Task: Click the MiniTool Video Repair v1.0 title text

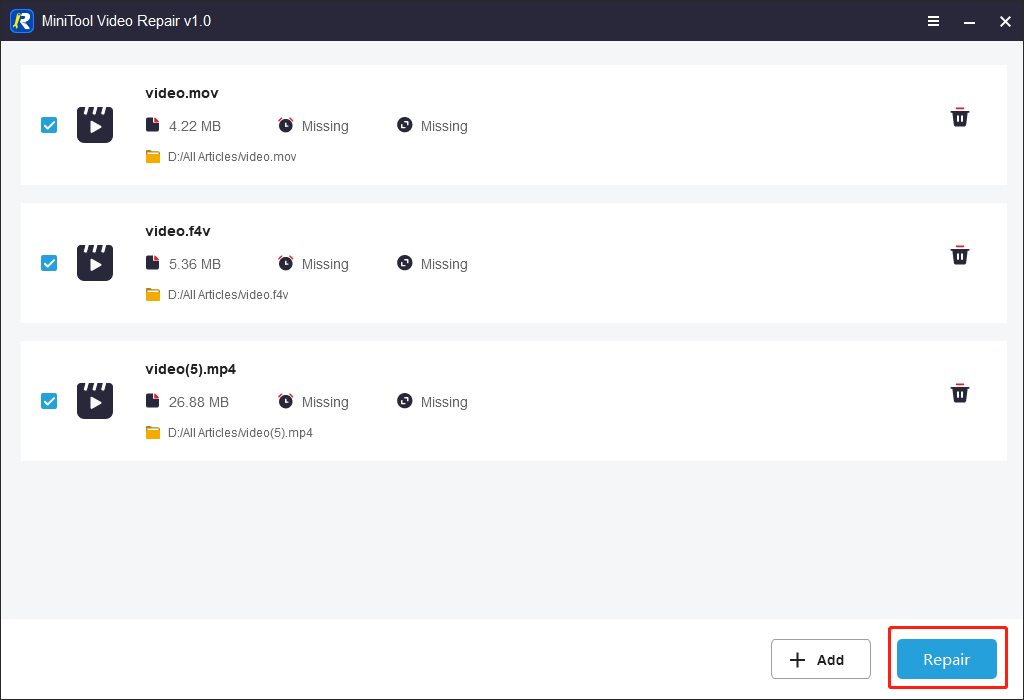Action: [x=126, y=21]
